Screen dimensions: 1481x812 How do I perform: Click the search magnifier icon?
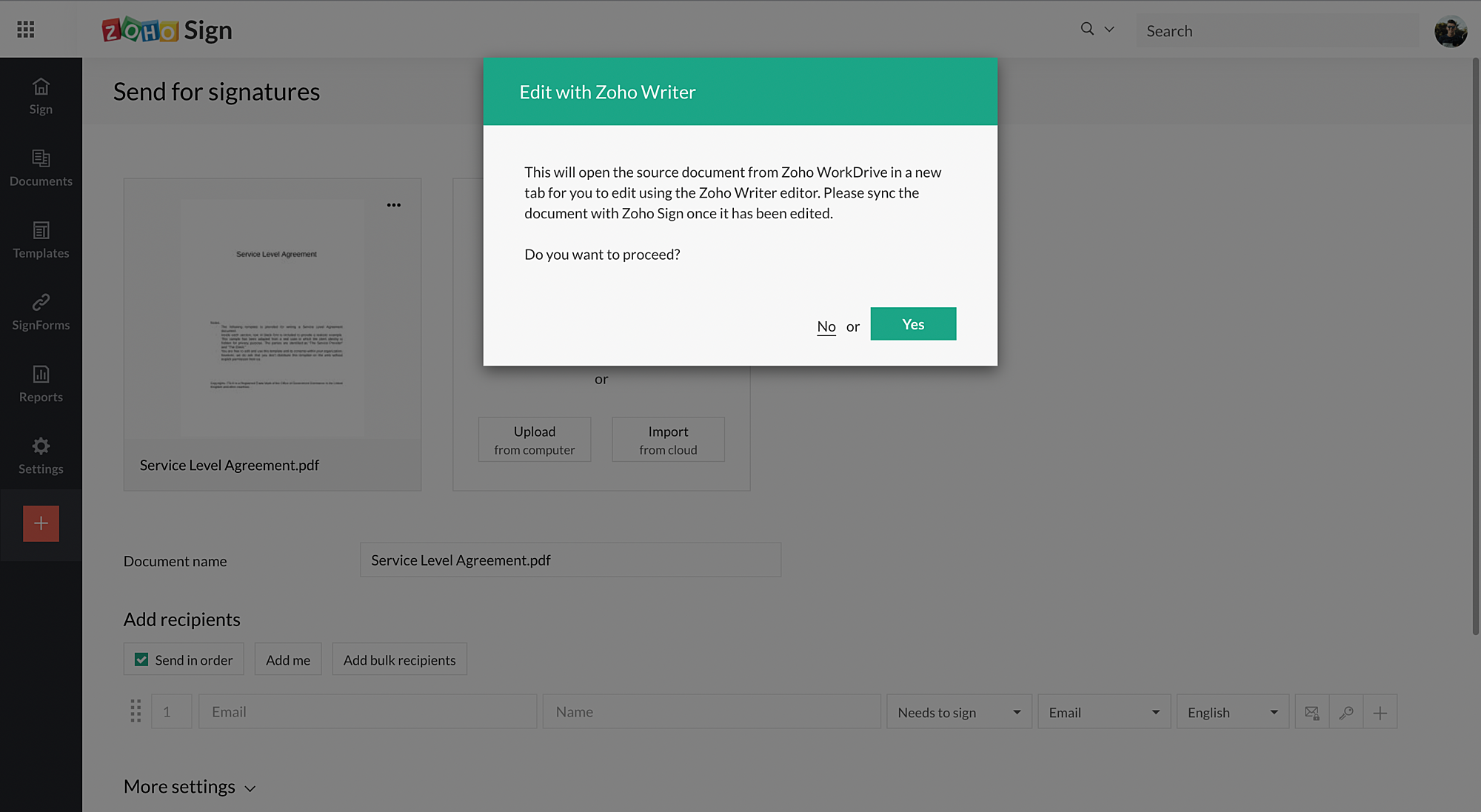(x=1087, y=29)
